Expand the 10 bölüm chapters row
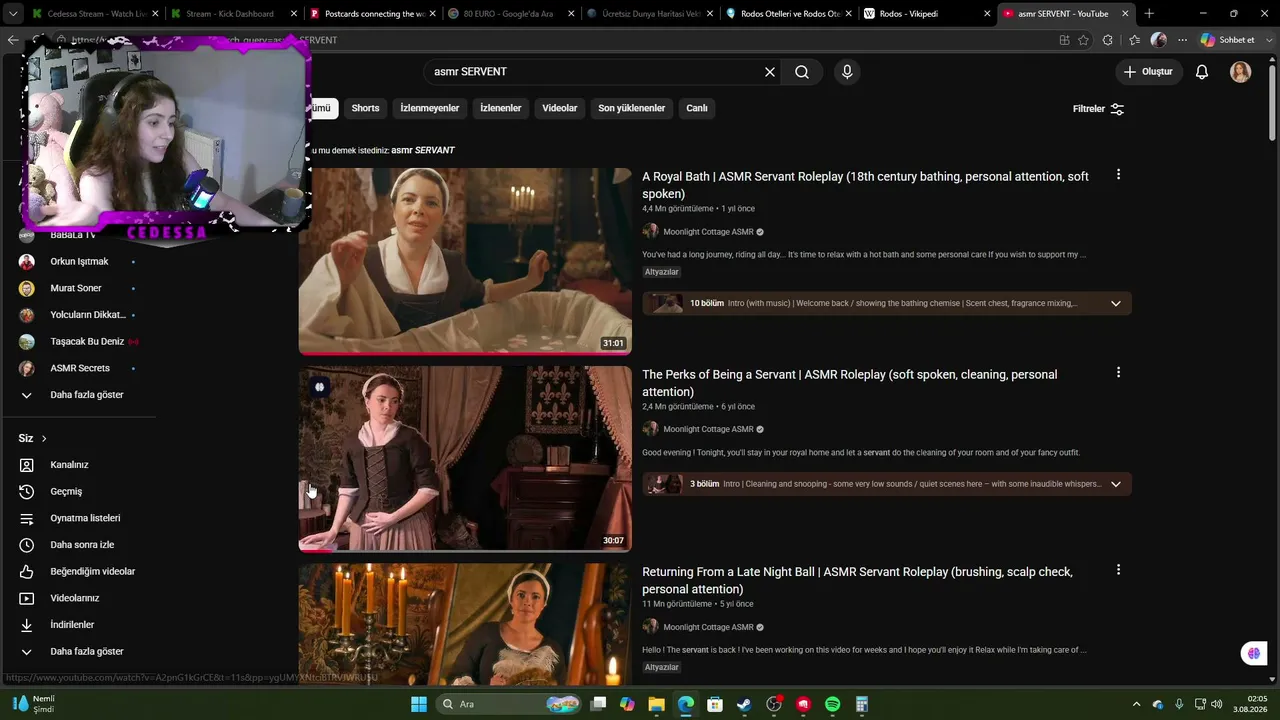This screenshot has height=720, width=1280. pos(887,303)
